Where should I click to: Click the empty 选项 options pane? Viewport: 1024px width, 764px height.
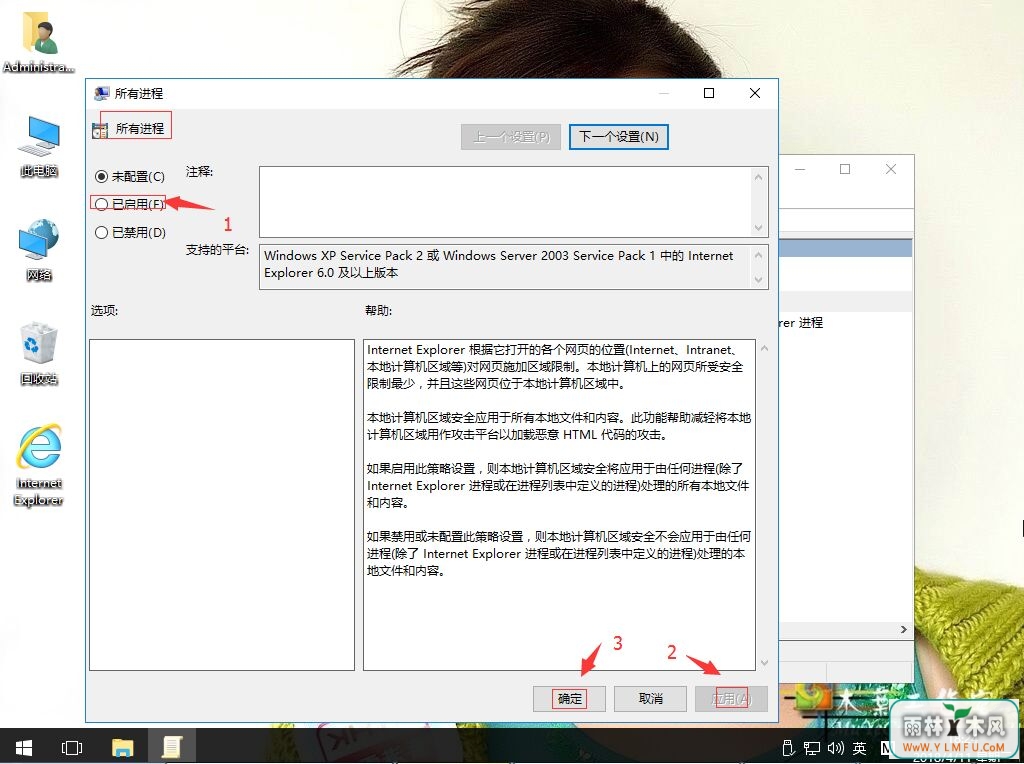(222, 505)
